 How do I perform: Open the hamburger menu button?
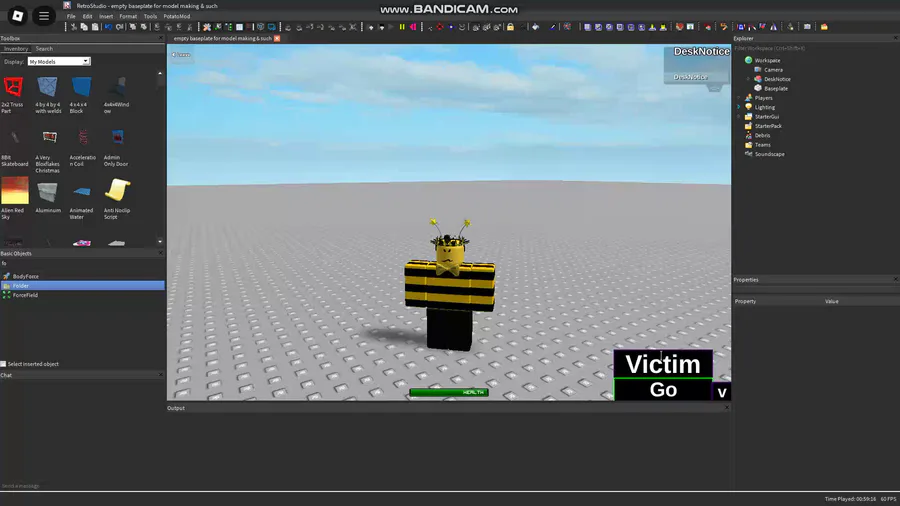click(x=44, y=16)
